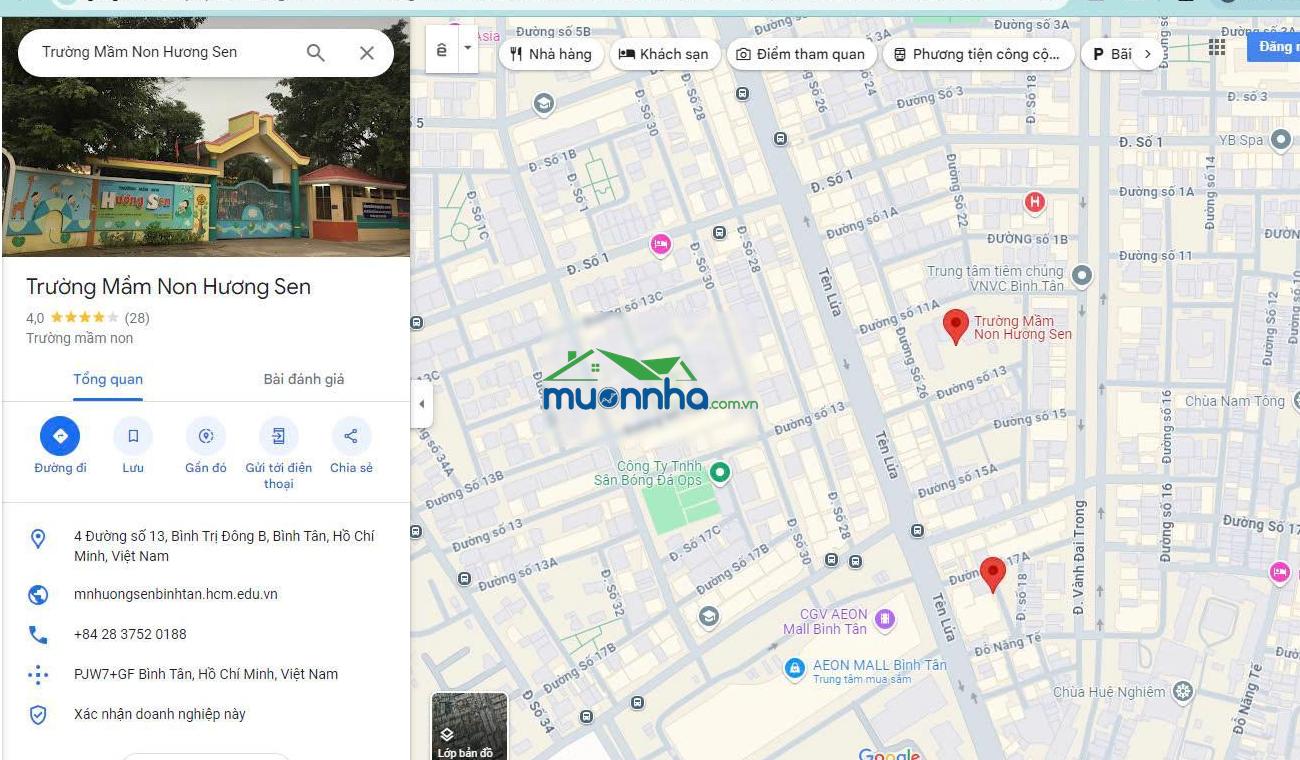The image size is (1300, 760).
Task: Click the AEON MALL Bình Tân shopping marker
Action: tap(794, 668)
